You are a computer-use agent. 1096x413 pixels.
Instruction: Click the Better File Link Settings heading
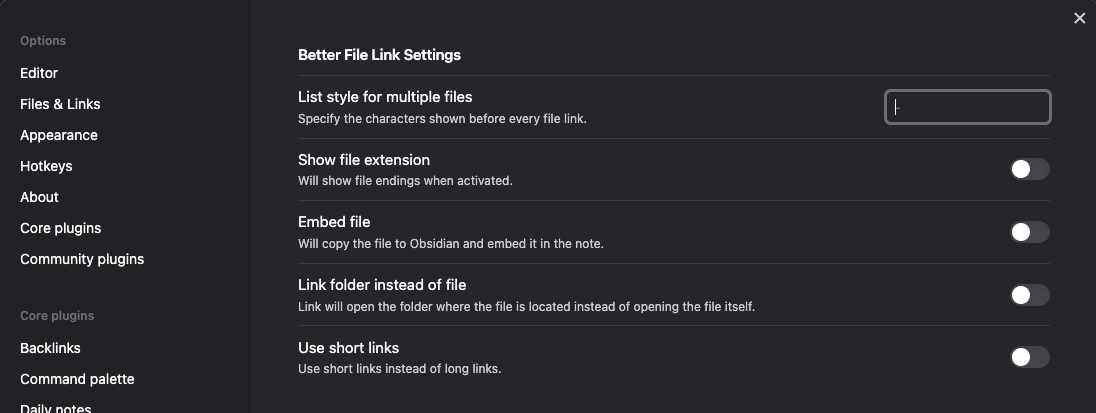(x=379, y=55)
